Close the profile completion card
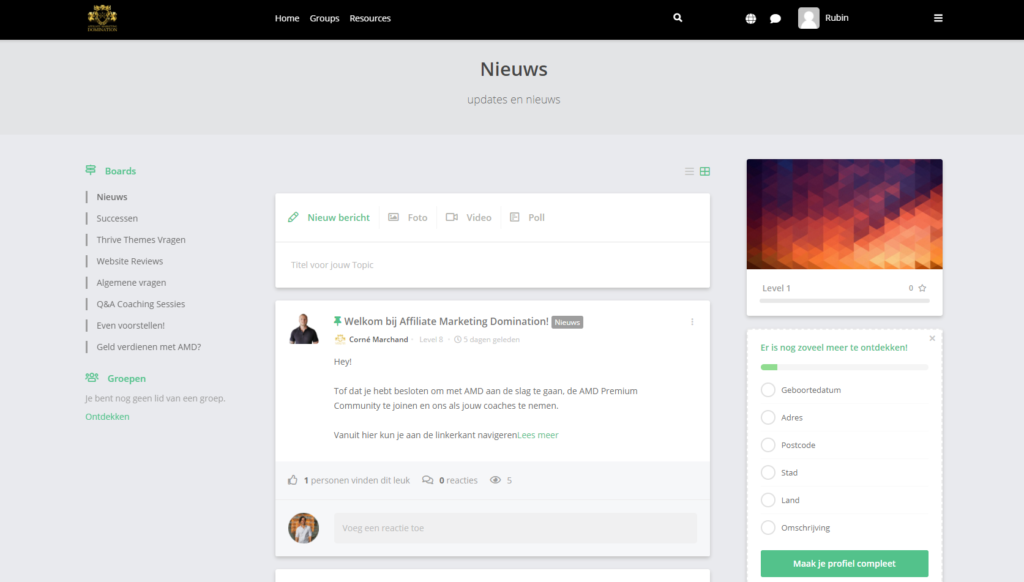Screen dimensions: 1024x582 (932, 338)
